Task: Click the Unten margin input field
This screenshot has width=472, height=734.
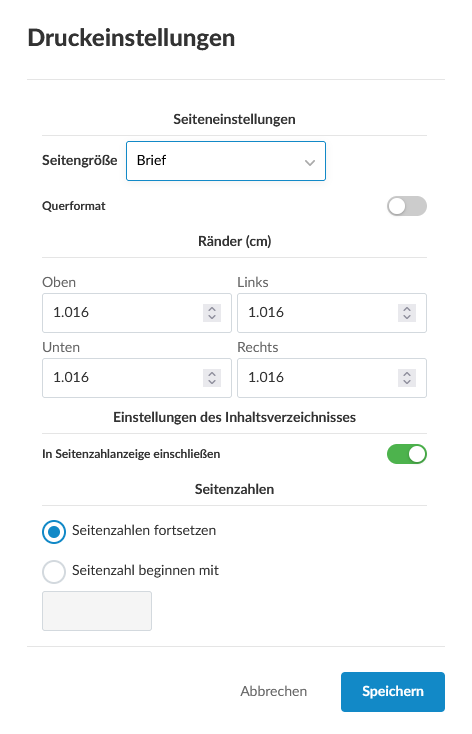Action: coord(137,378)
